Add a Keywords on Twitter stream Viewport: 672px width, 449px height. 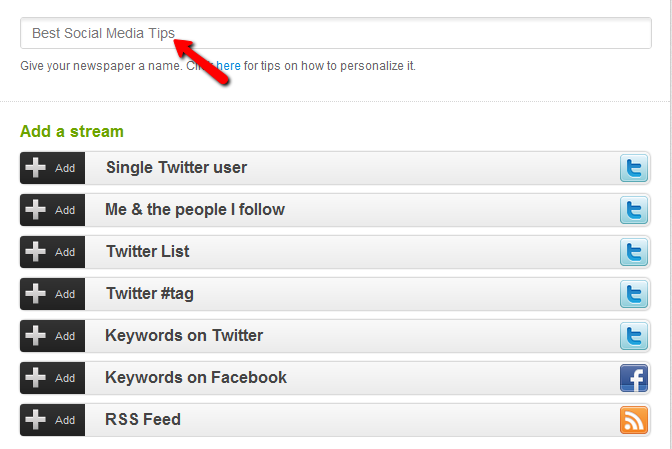(52, 336)
